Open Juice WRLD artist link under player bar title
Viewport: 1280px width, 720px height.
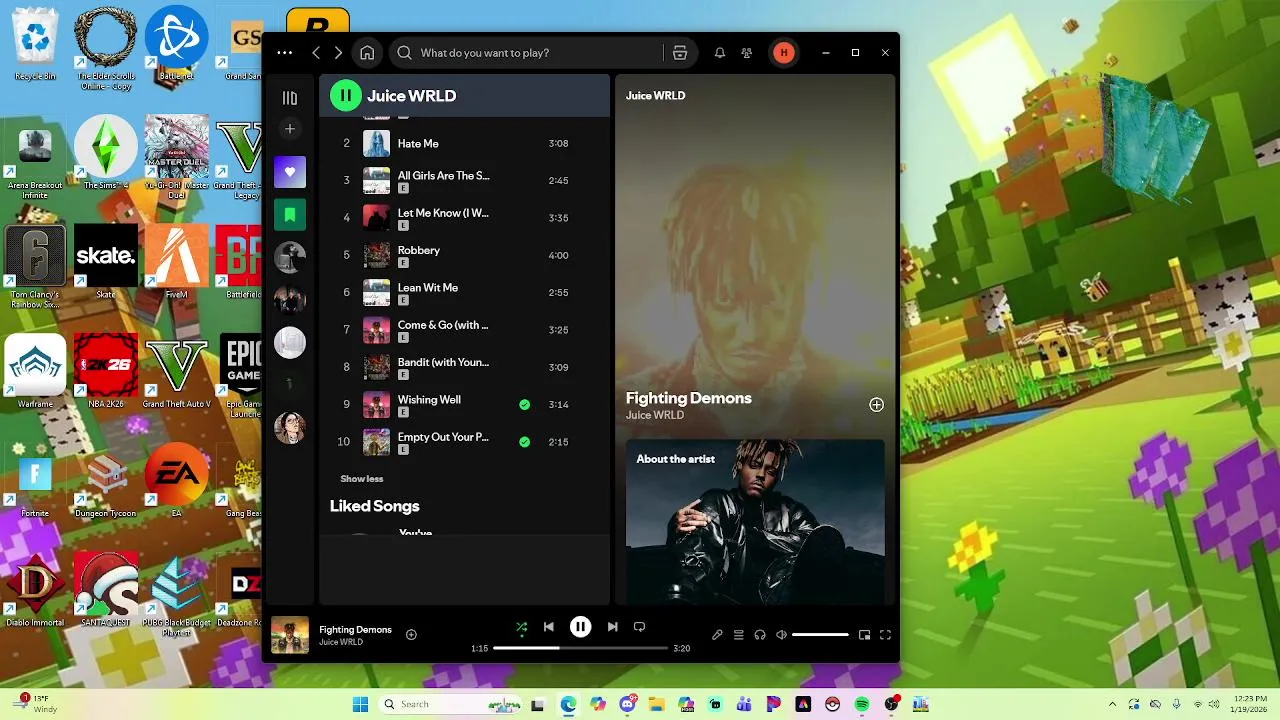pyautogui.click(x=341, y=642)
